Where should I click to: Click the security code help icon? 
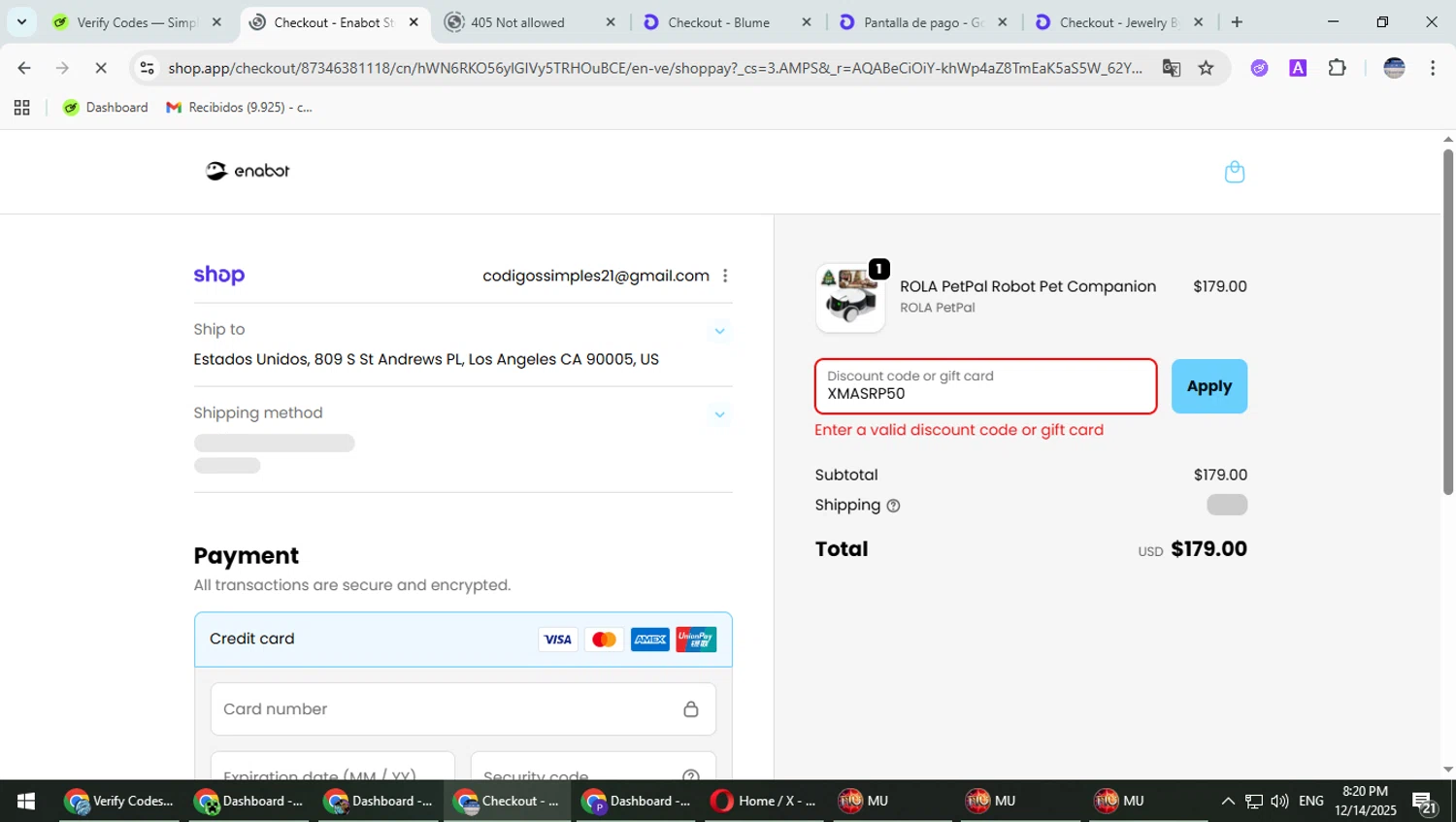point(690,776)
